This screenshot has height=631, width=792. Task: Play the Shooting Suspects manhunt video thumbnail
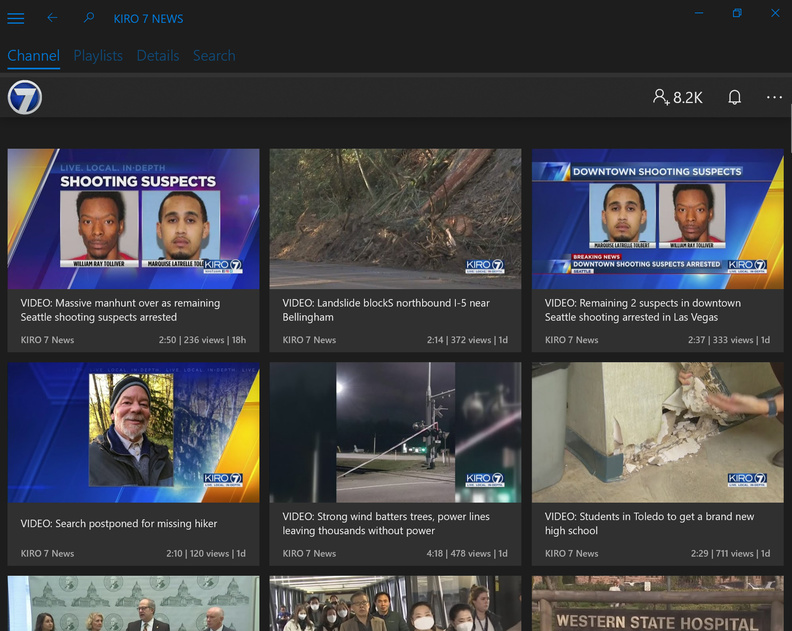coord(133,219)
